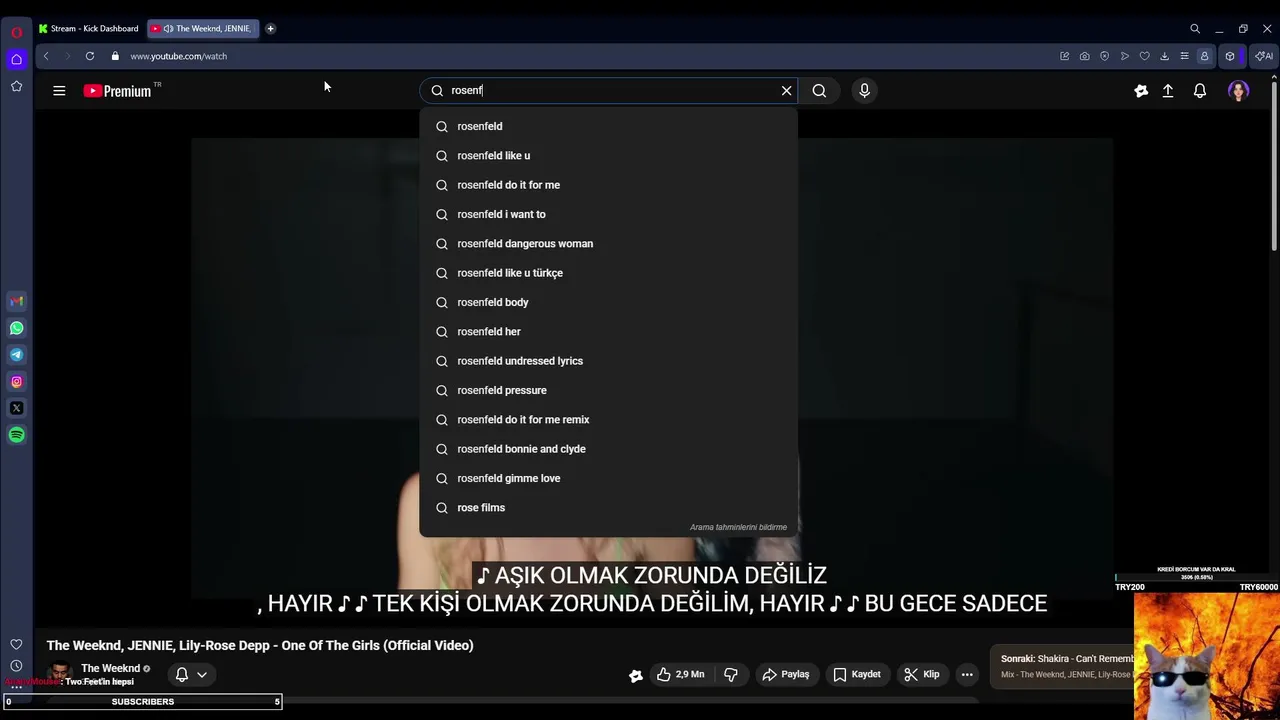Open browser downloads icon
1280x720 pixels.
[1164, 56]
